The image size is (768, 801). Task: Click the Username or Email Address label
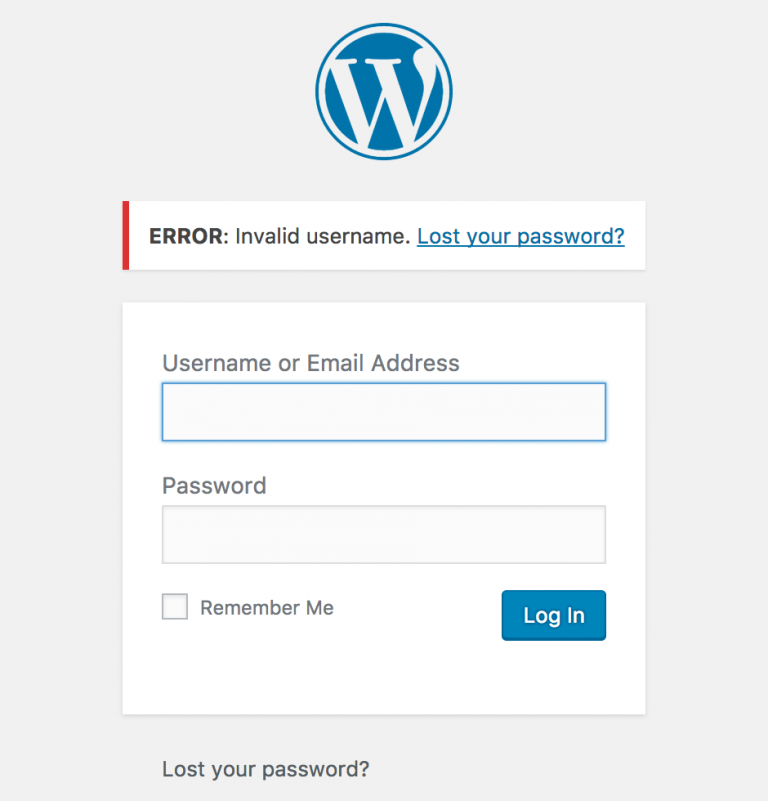click(310, 363)
